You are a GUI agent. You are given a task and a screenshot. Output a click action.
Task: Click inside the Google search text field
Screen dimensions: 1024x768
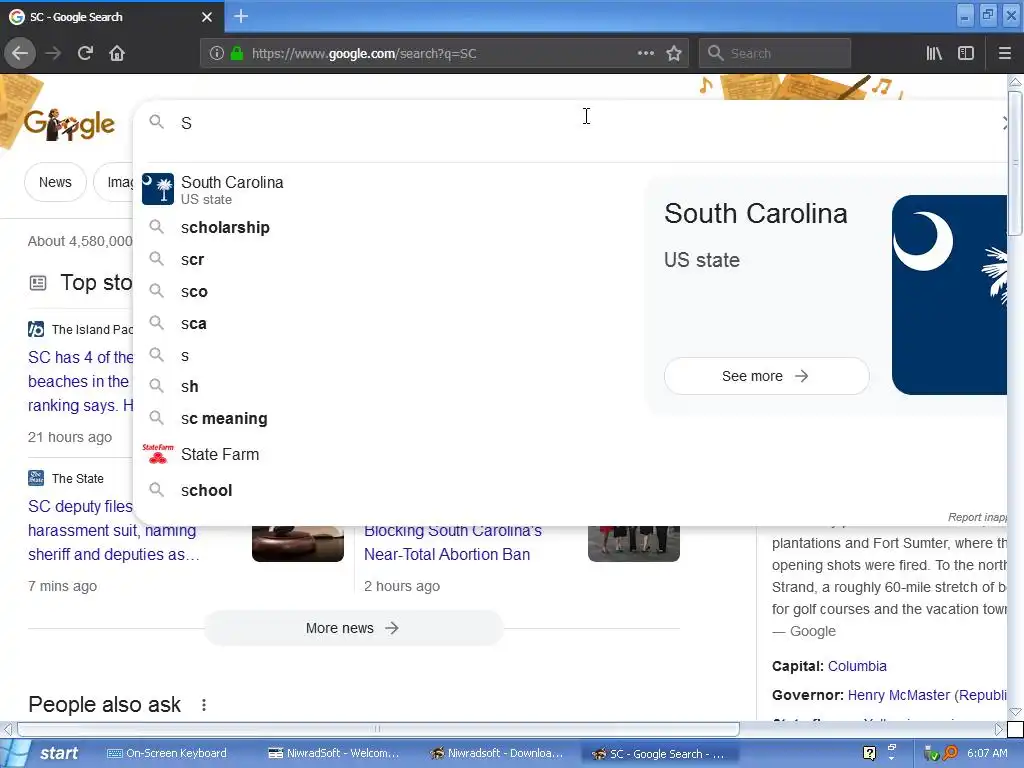(x=575, y=123)
